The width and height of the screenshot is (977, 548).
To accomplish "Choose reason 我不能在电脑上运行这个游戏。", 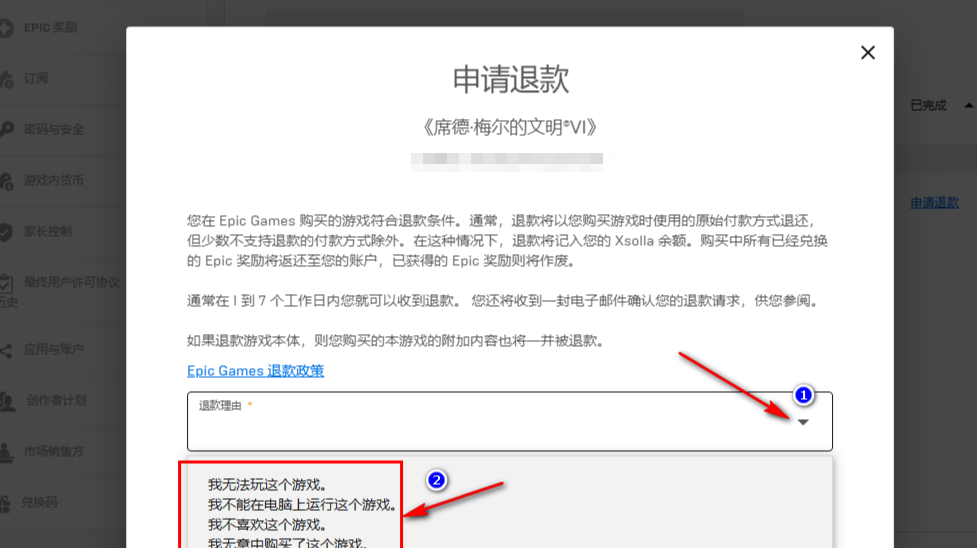I will point(302,504).
